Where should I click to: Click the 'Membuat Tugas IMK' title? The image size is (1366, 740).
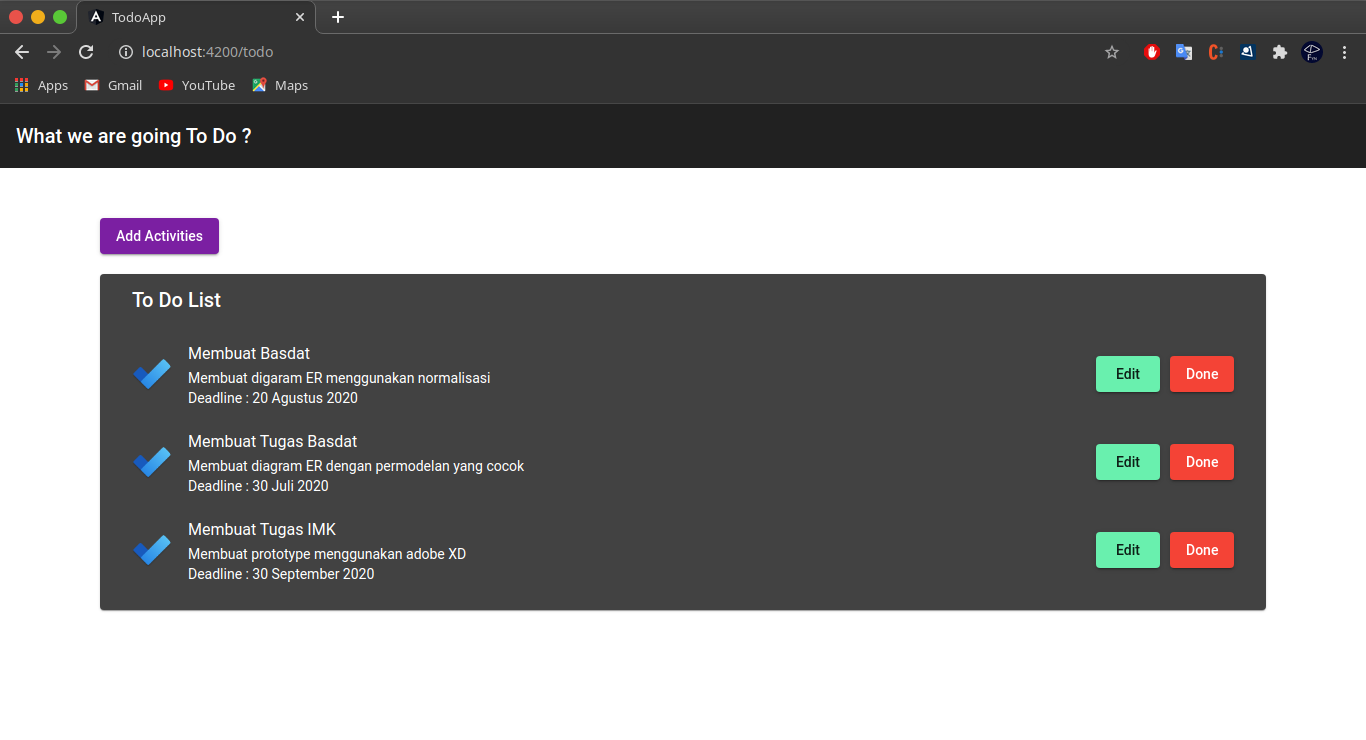pos(262,529)
